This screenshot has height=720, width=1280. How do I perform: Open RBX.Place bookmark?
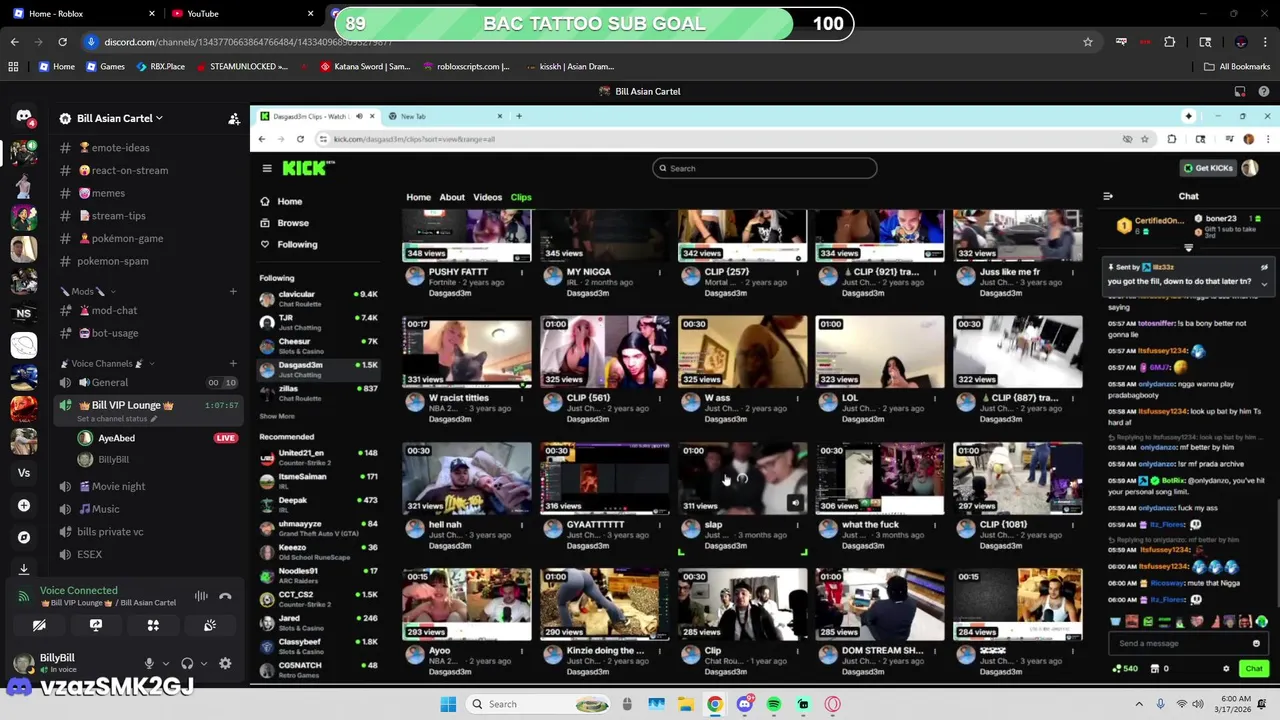click(x=159, y=66)
